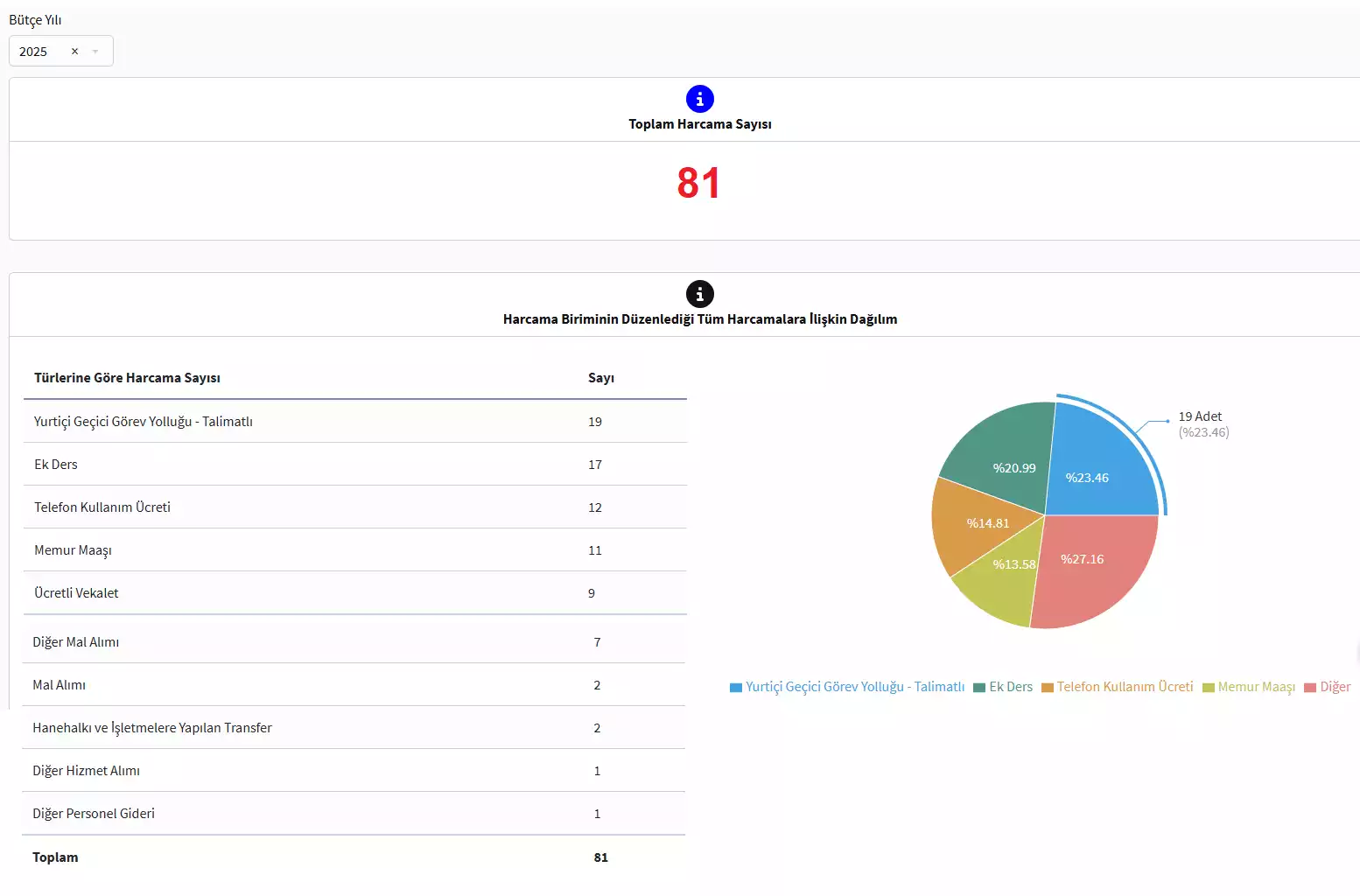Viewport: 1360px width, 896px height.
Task: Click the blue info icon above Toplam Harcama Sayısı
Action: coord(699,99)
